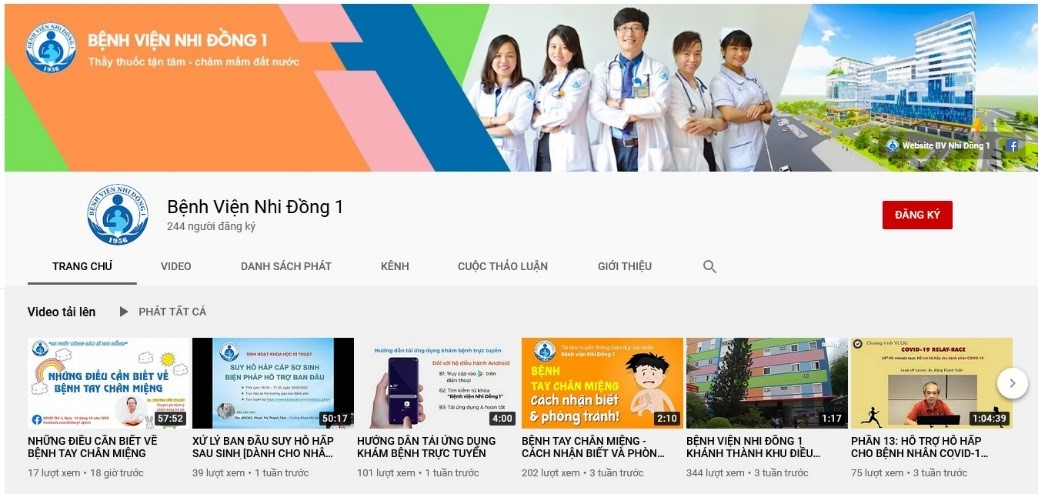Click the channel avatar logo beside the name

tap(118, 215)
